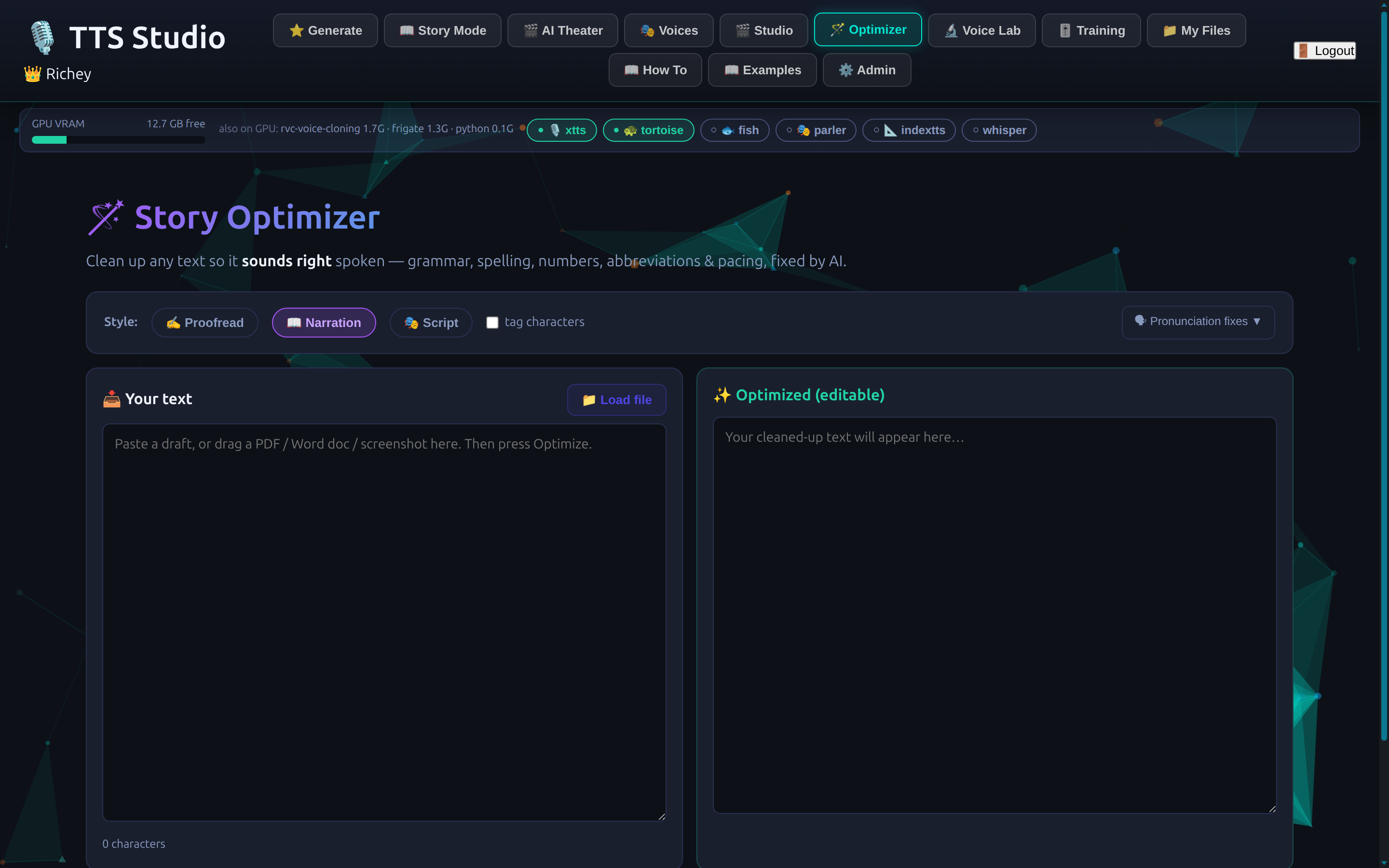
Task: Open the Generate tab
Action: click(326, 30)
